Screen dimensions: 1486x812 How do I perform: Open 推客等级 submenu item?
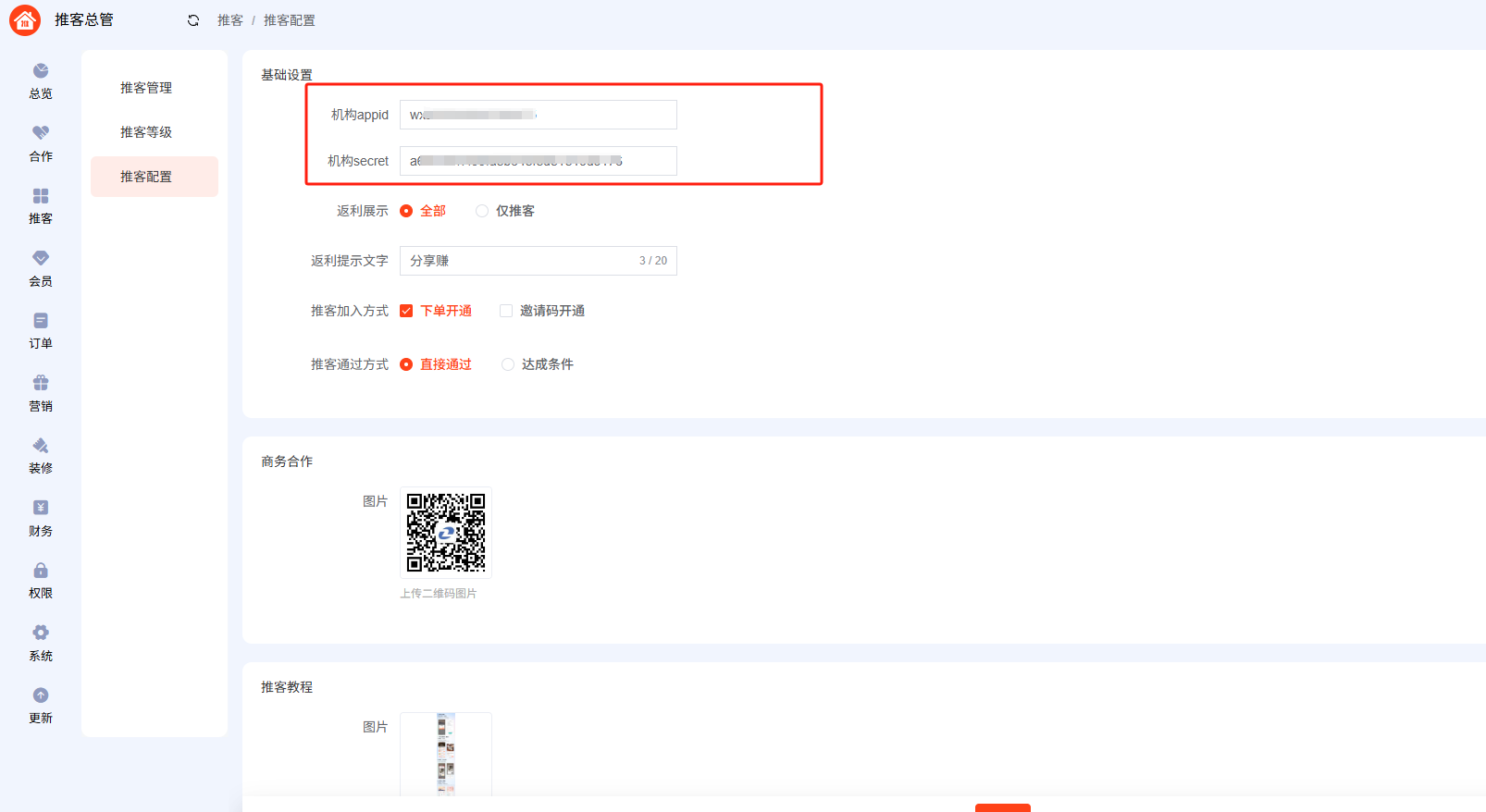[146, 132]
